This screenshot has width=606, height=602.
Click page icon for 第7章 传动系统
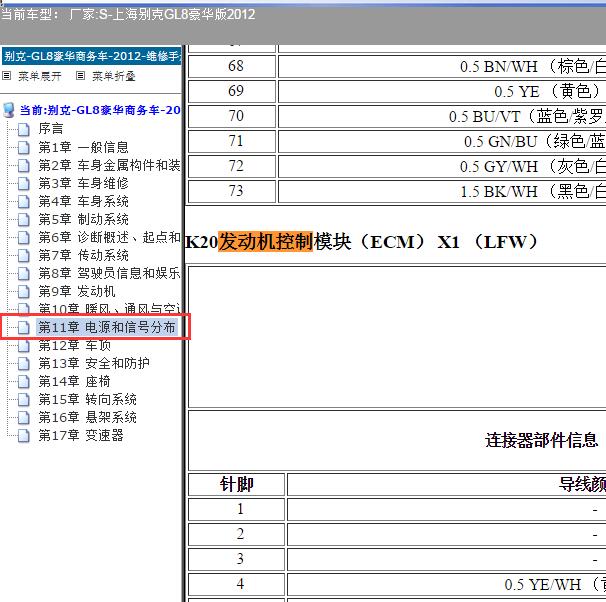click(x=24, y=256)
